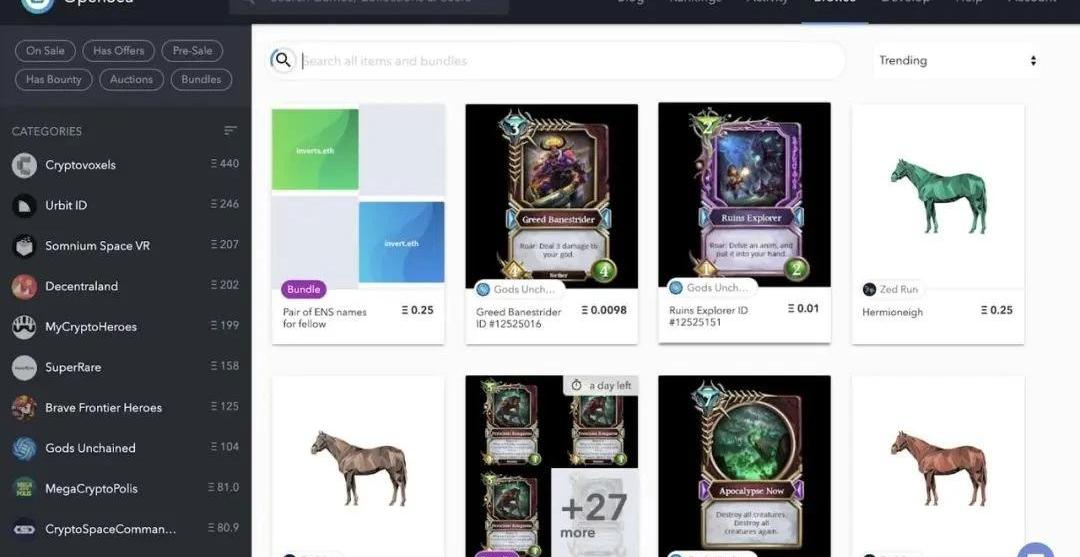Open the chat bubble icon

click(x=1035, y=551)
